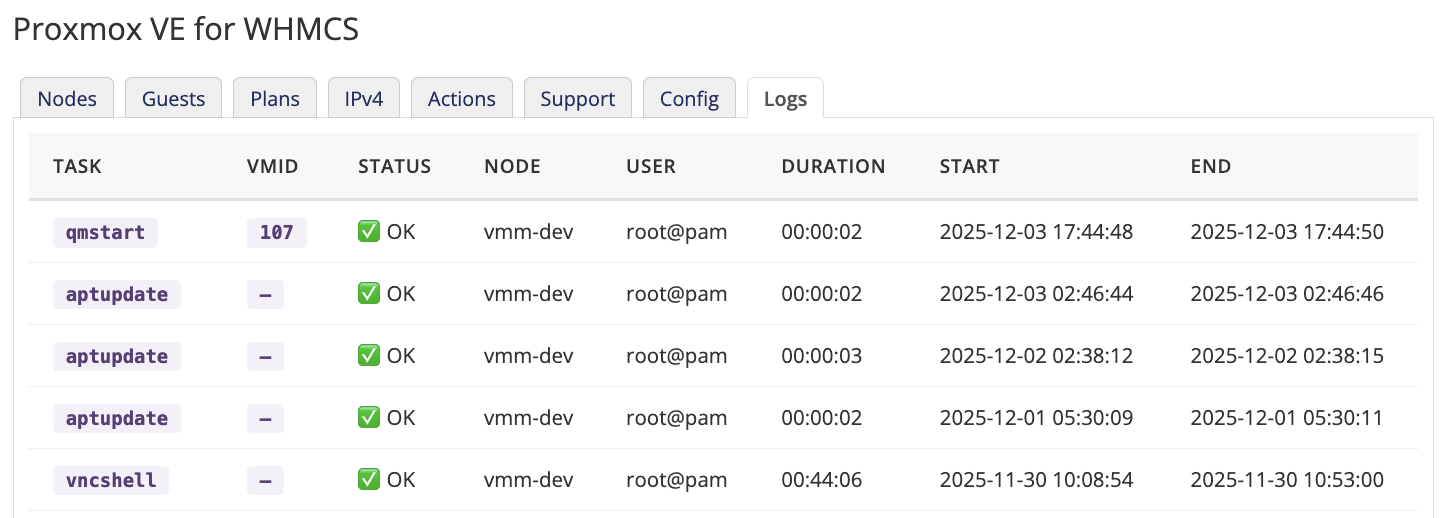Click the 00:44:06 duration value

[821, 481]
